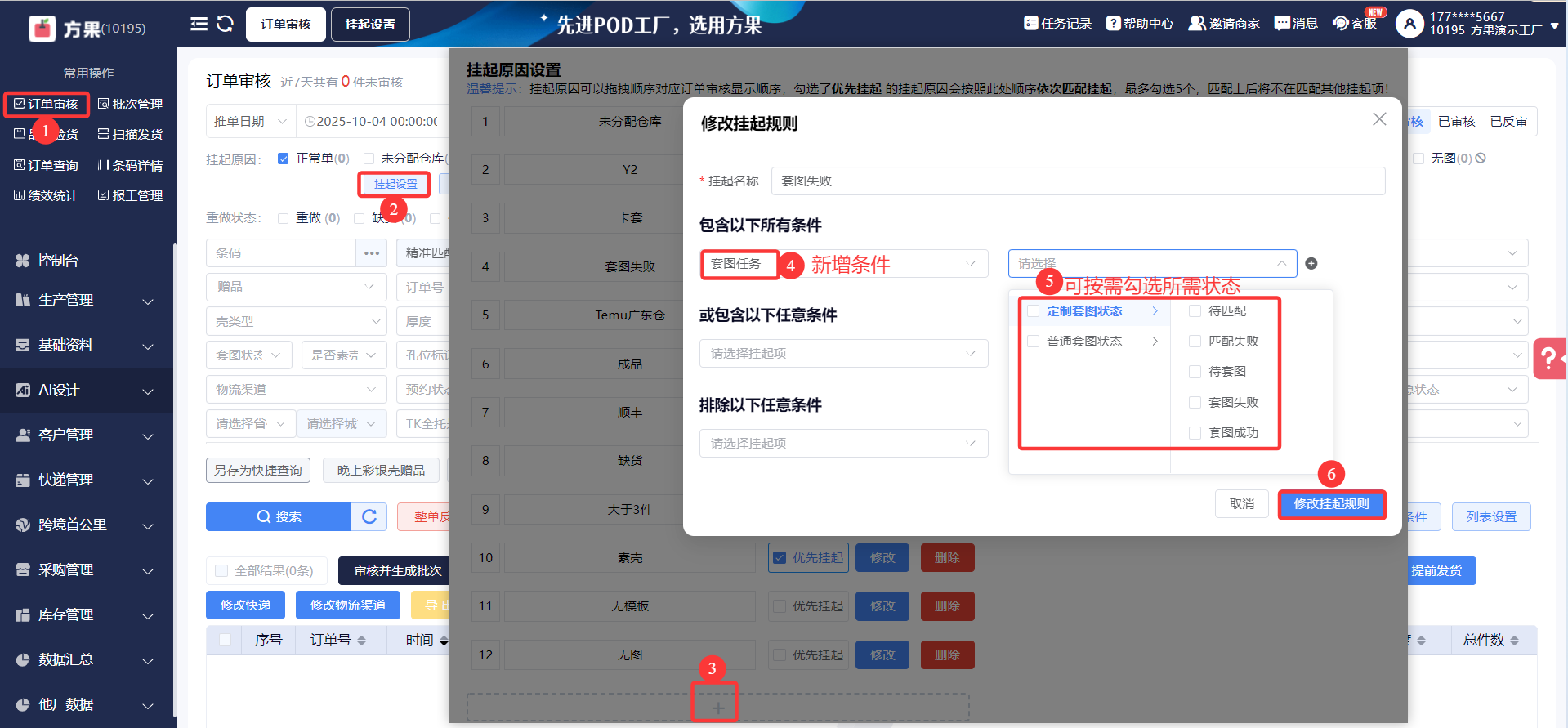Add condition with the plus circle icon
Screen dimensions: 1568x728
(1311, 263)
